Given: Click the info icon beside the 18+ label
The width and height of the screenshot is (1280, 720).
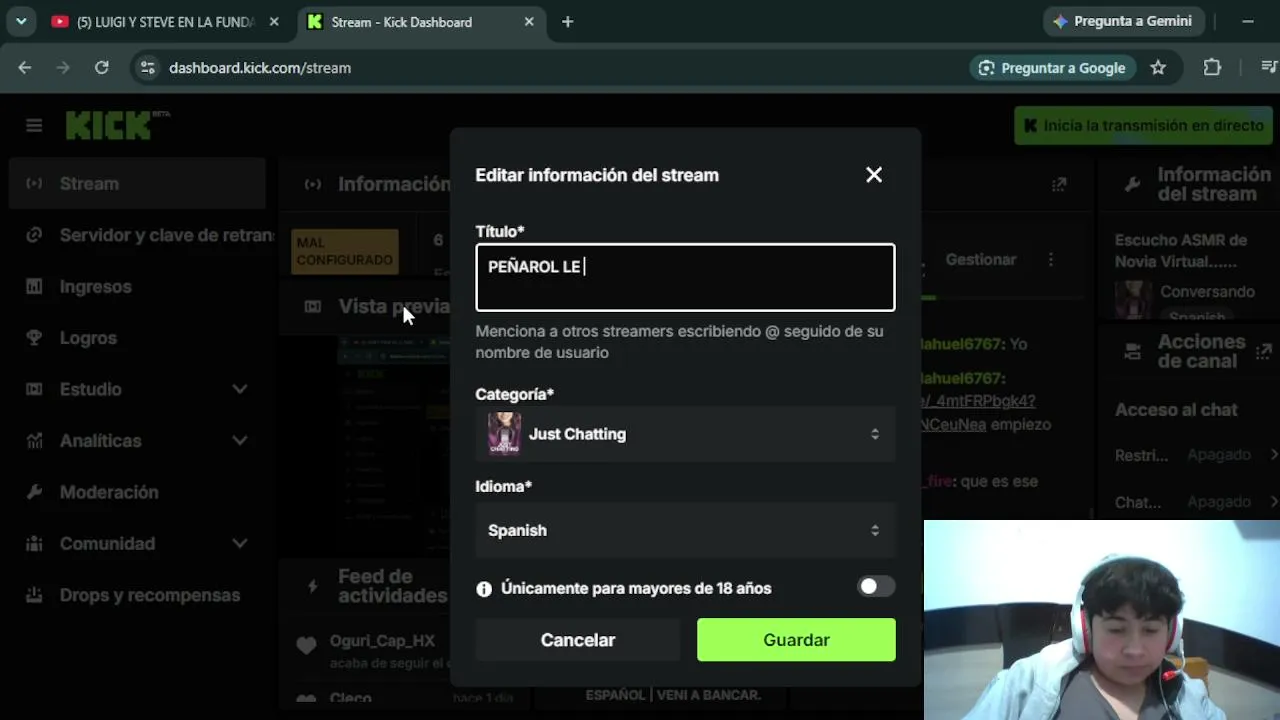Looking at the screenshot, I should pos(484,589).
